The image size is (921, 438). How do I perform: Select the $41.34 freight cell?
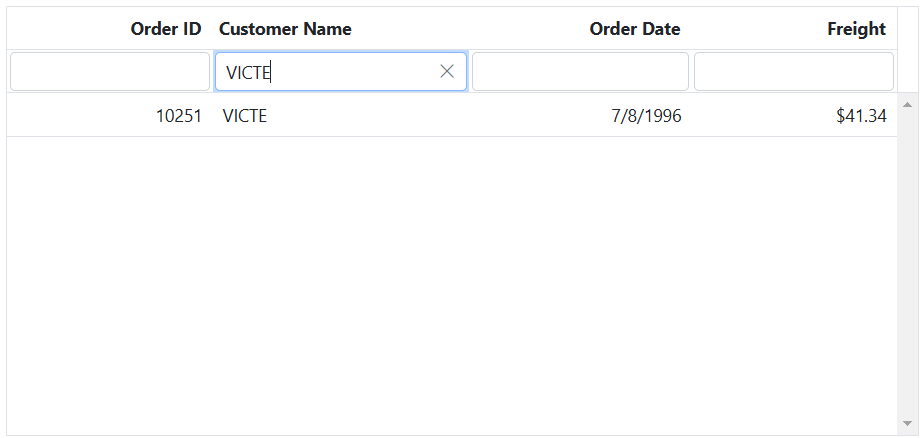(x=861, y=116)
